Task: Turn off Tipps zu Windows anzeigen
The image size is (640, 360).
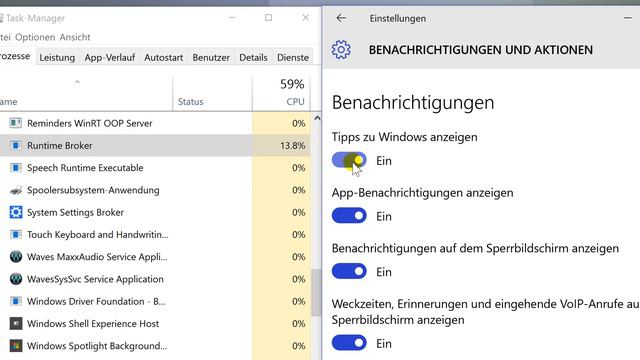Action: pos(349,160)
